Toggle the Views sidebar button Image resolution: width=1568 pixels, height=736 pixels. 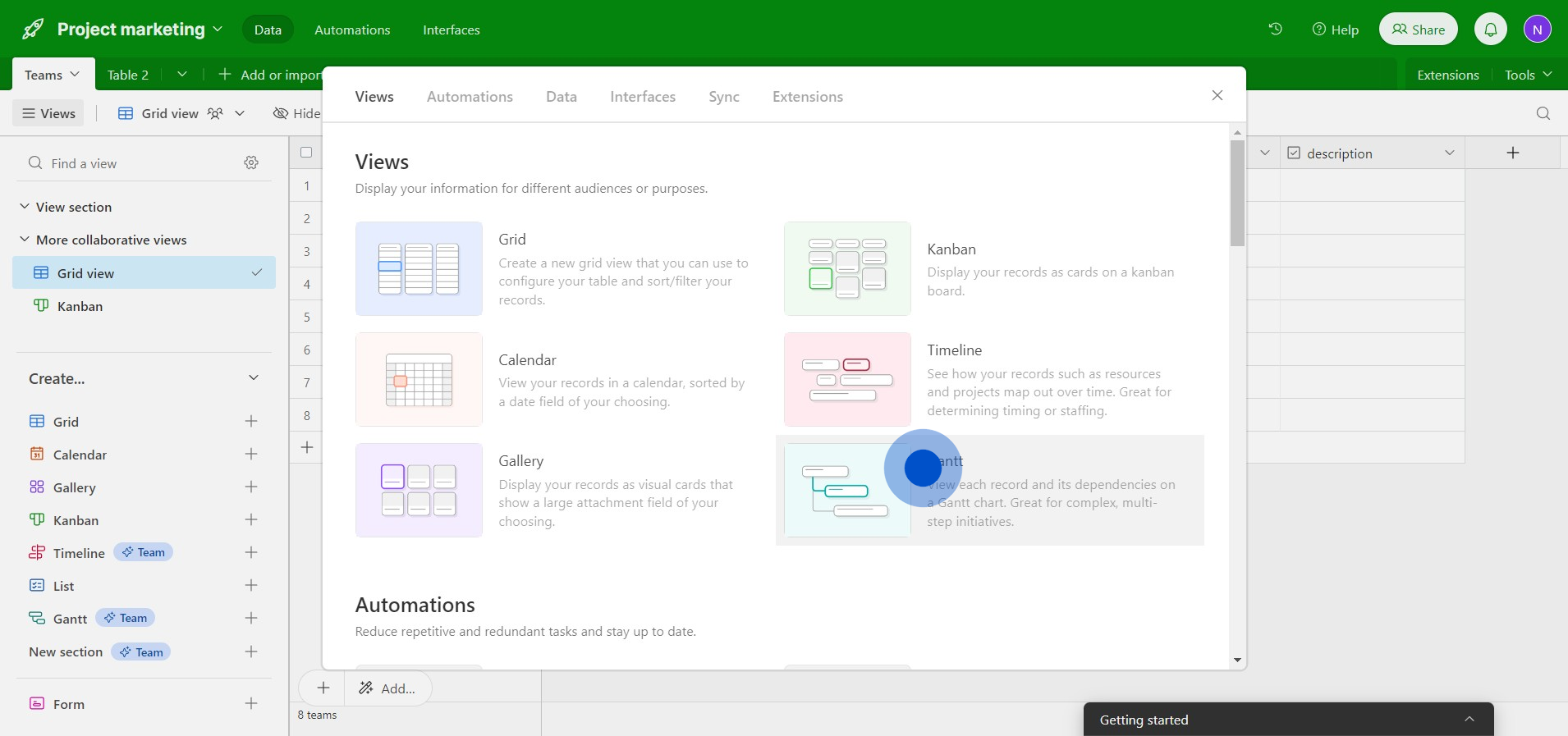point(49,113)
